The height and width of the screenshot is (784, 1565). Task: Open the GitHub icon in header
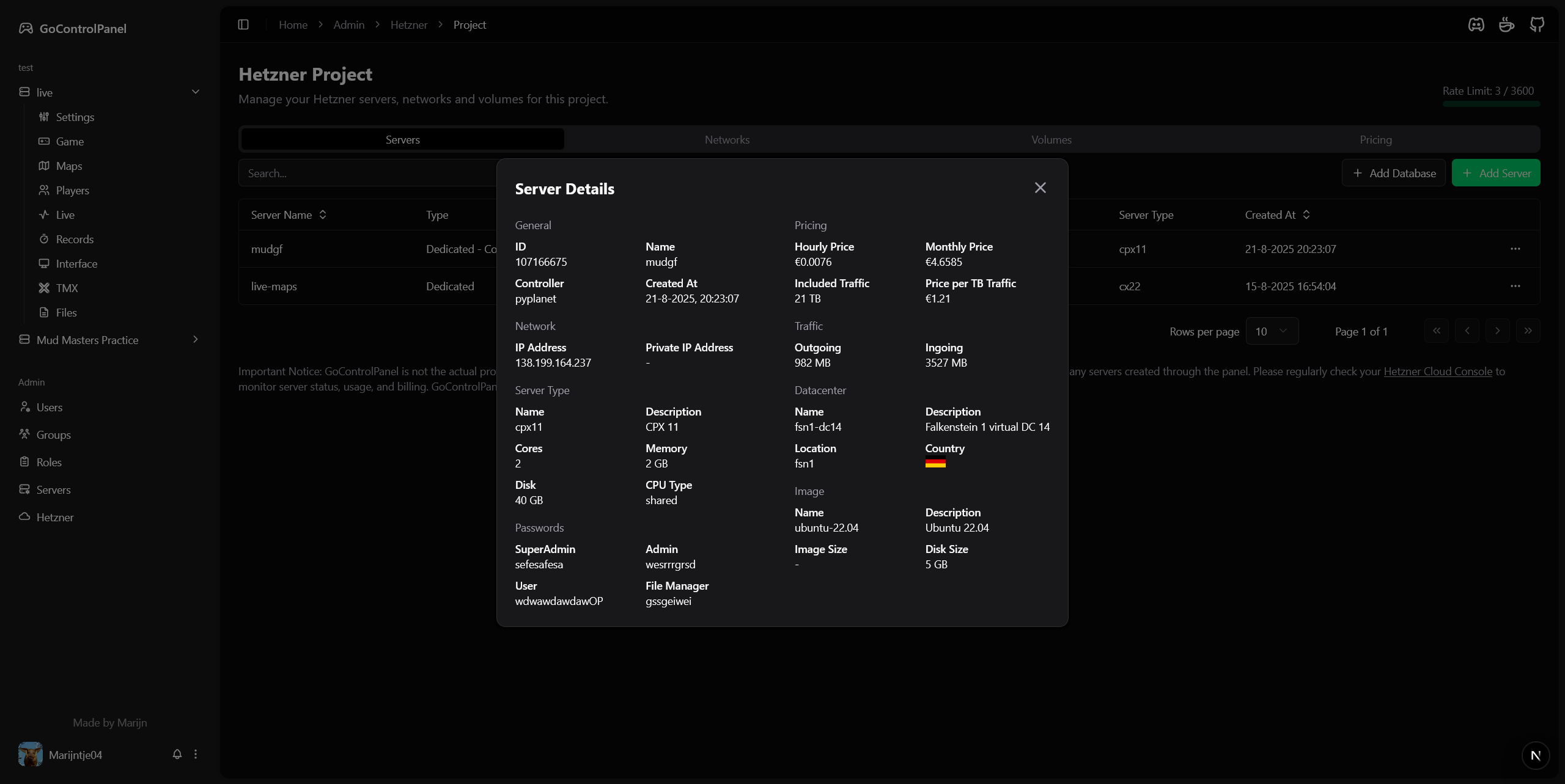point(1537,24)
